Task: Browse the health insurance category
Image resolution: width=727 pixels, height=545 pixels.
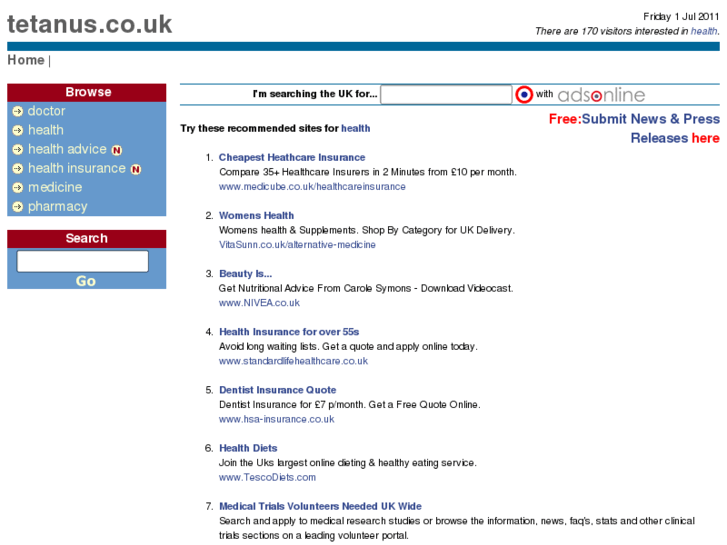Action: (x=77, y=168)
